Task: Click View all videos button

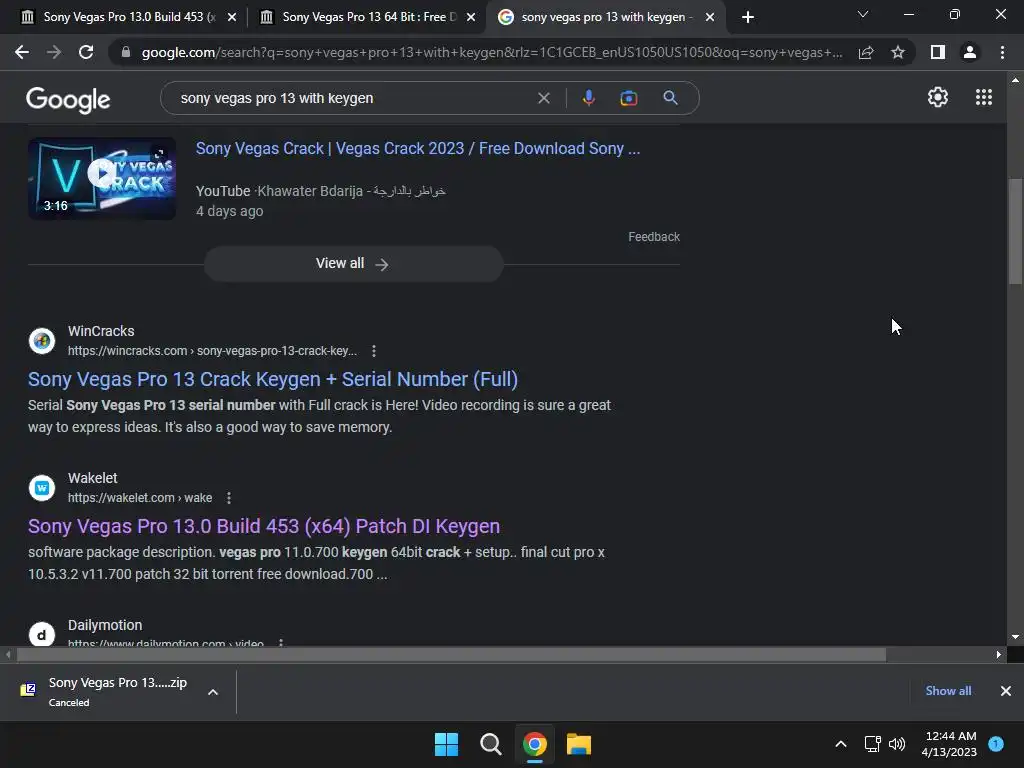Action: point(353,264)
